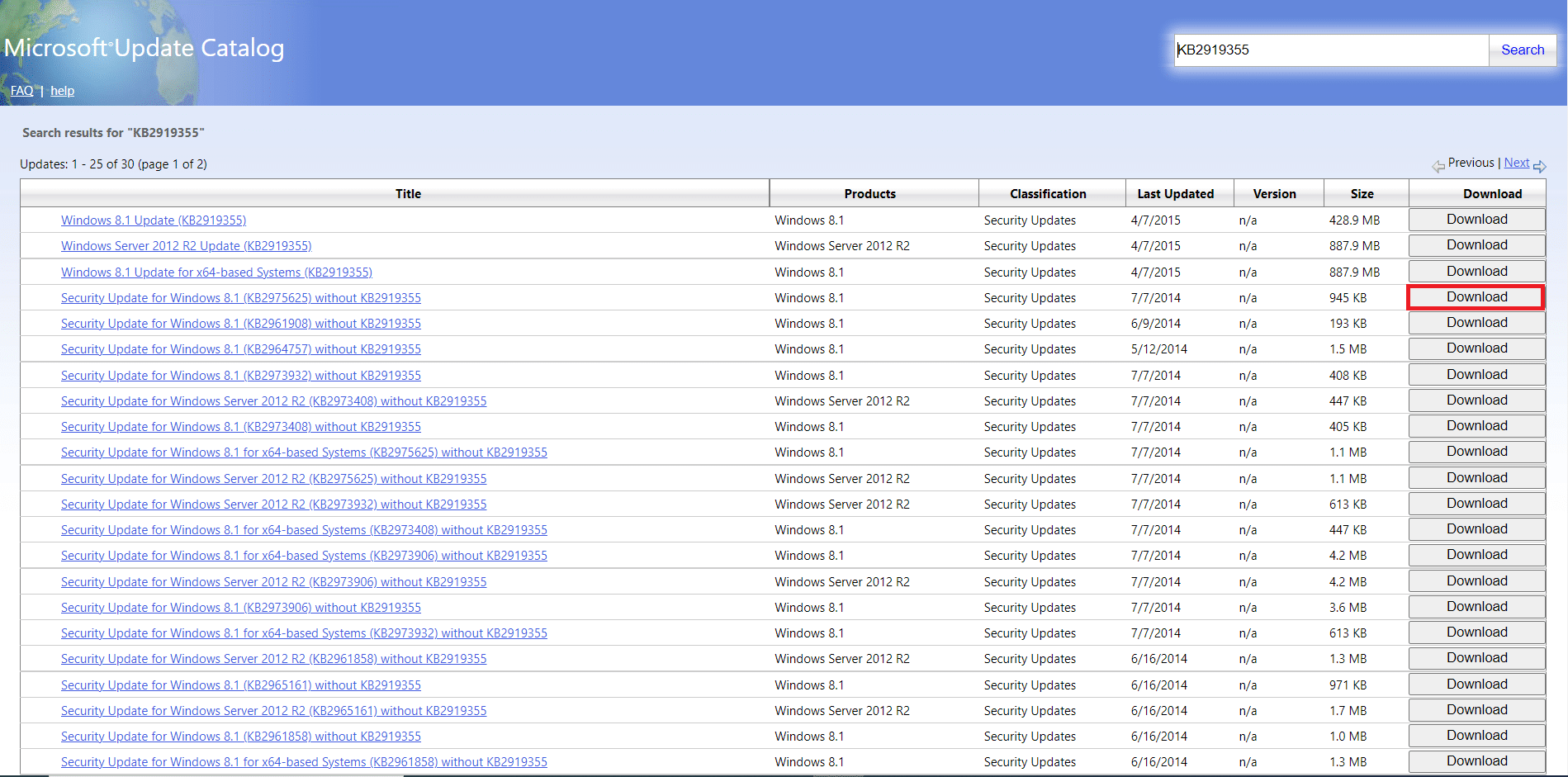This screenshot has width=1568, height=777.
Task: Download Windows 8.1 x64 KB2973932 update
Action: point(1476,632)
